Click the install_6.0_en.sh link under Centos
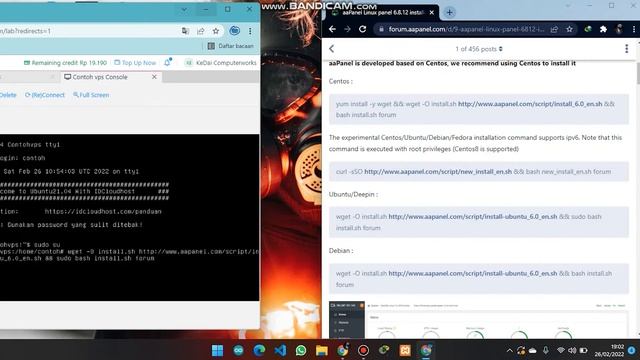 tap(530, 104)
